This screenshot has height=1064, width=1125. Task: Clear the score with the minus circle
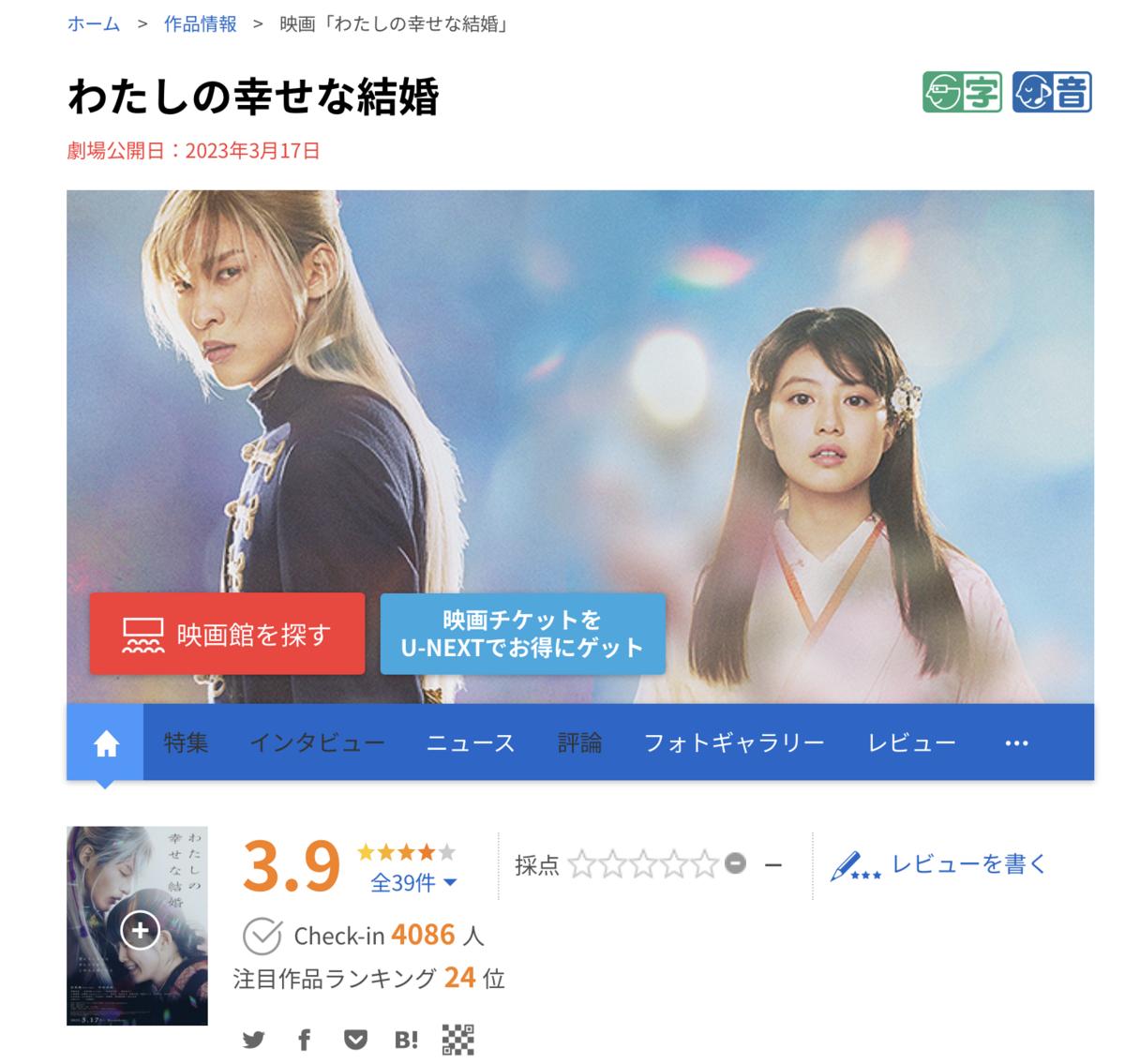tap(736, 863)
